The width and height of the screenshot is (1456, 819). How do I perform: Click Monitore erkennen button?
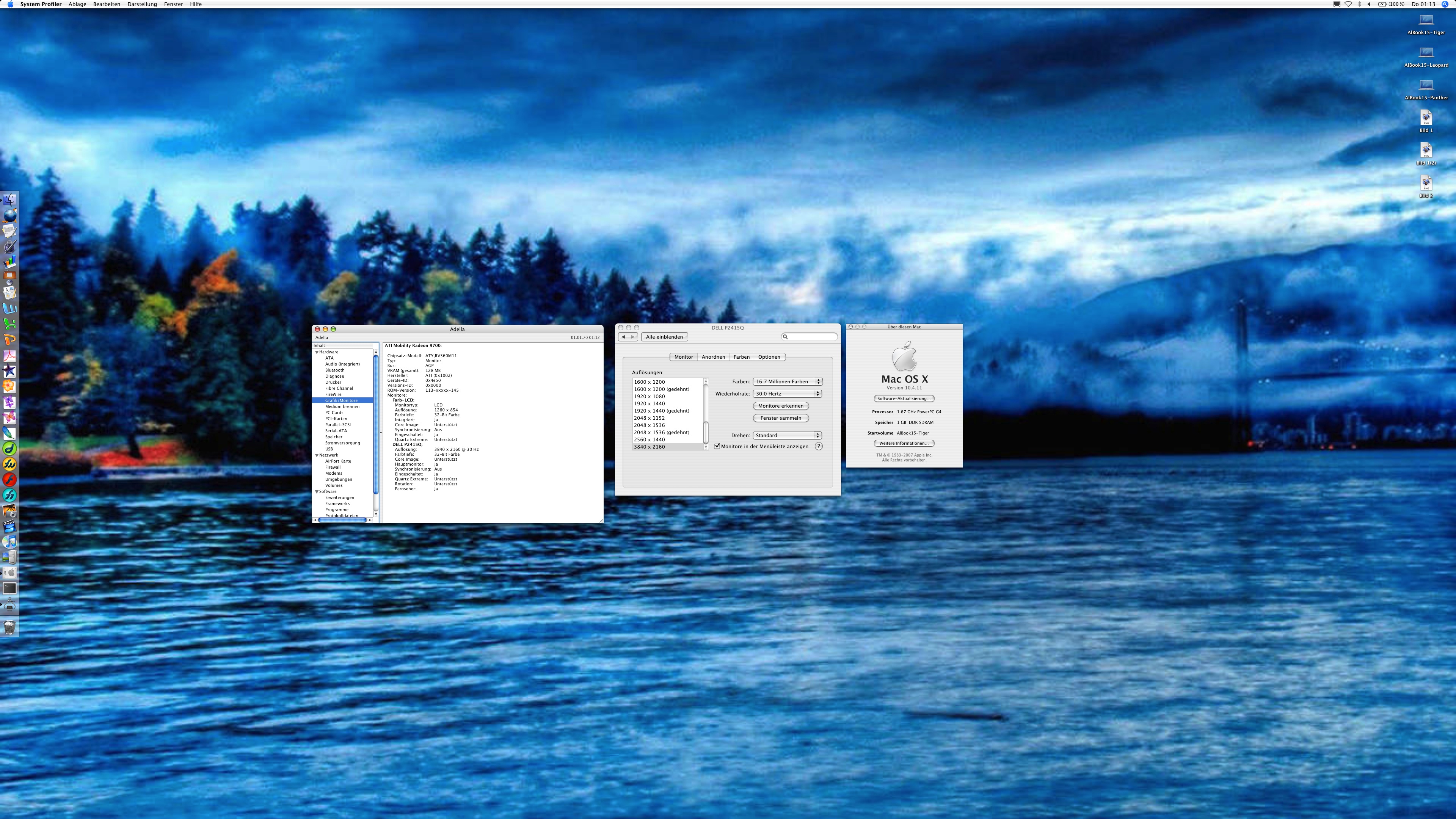click(x=781, y=406)
